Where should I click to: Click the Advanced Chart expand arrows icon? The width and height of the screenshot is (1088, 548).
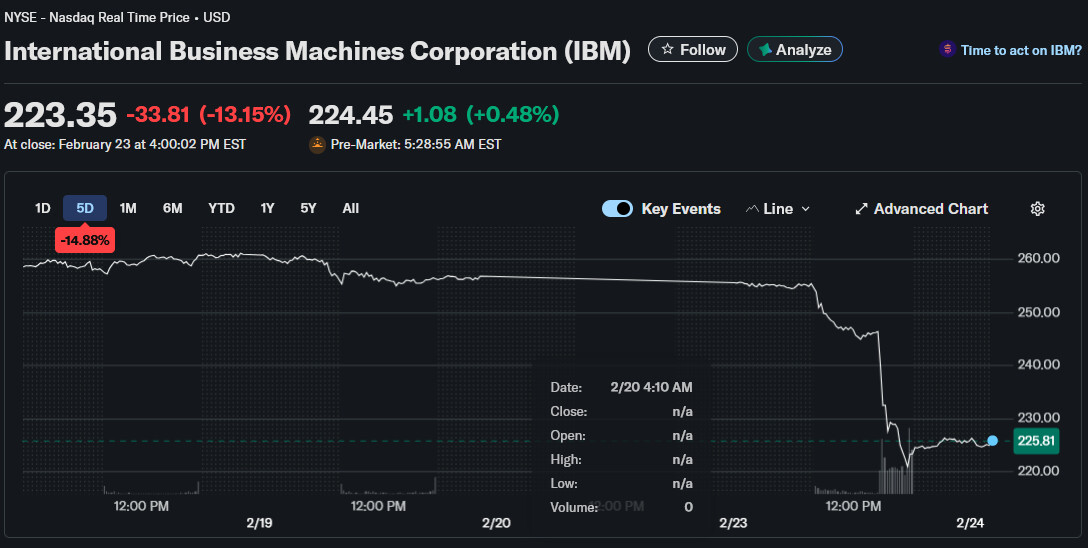tap(861, 209)
